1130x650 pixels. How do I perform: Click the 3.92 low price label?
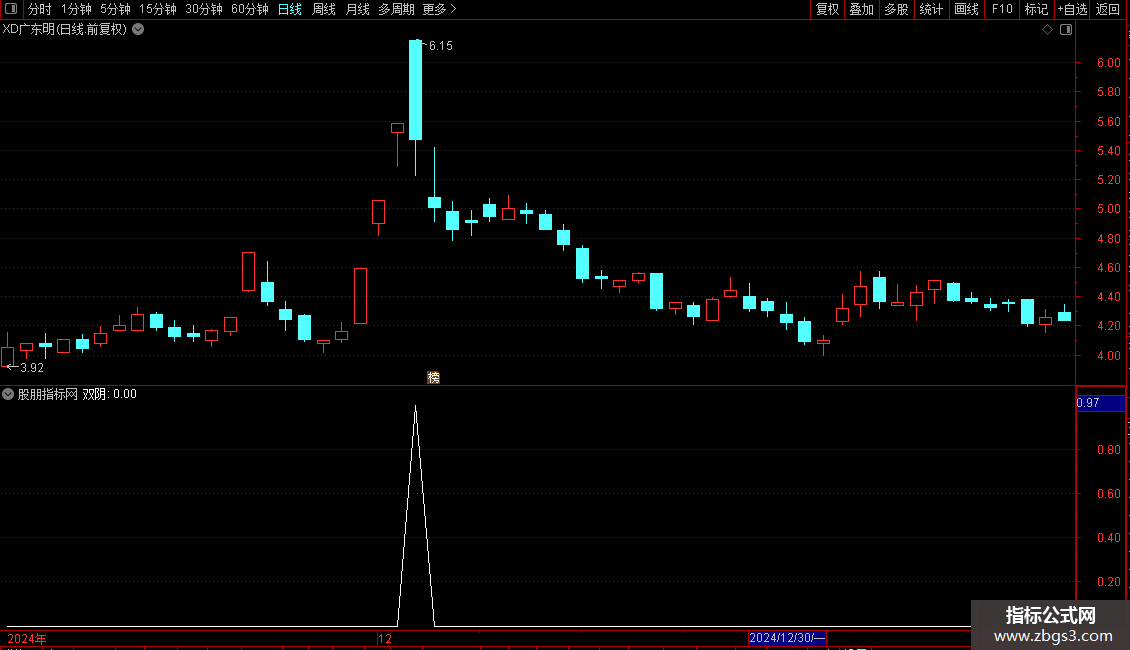32,368
